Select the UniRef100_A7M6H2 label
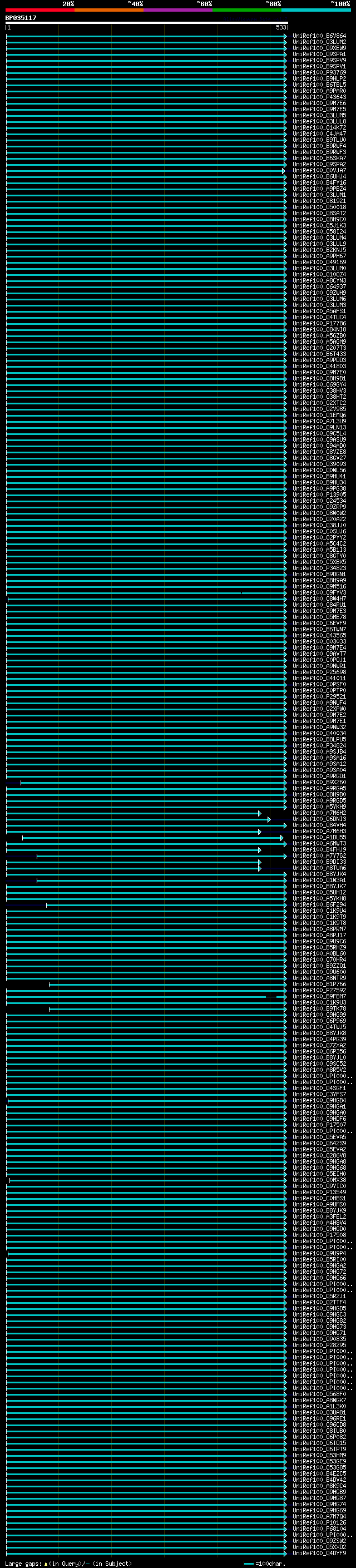This screenshot has width=356, height=1568. tap(319, 813)
